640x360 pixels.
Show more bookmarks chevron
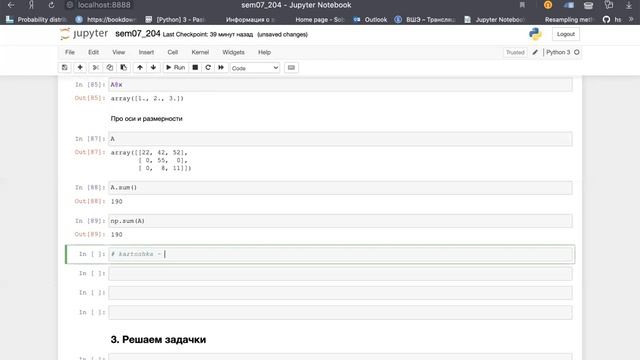click(x=631, y=20)
